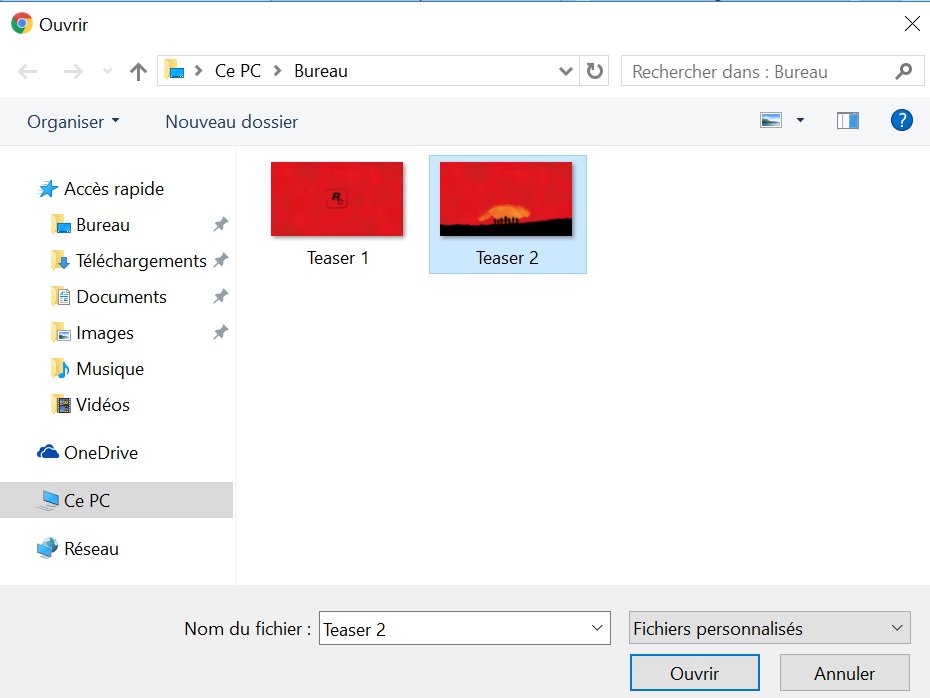Screen dimensions: 930x698
Task: Go forward with the right arrow
Action: [x=73, y=72]
